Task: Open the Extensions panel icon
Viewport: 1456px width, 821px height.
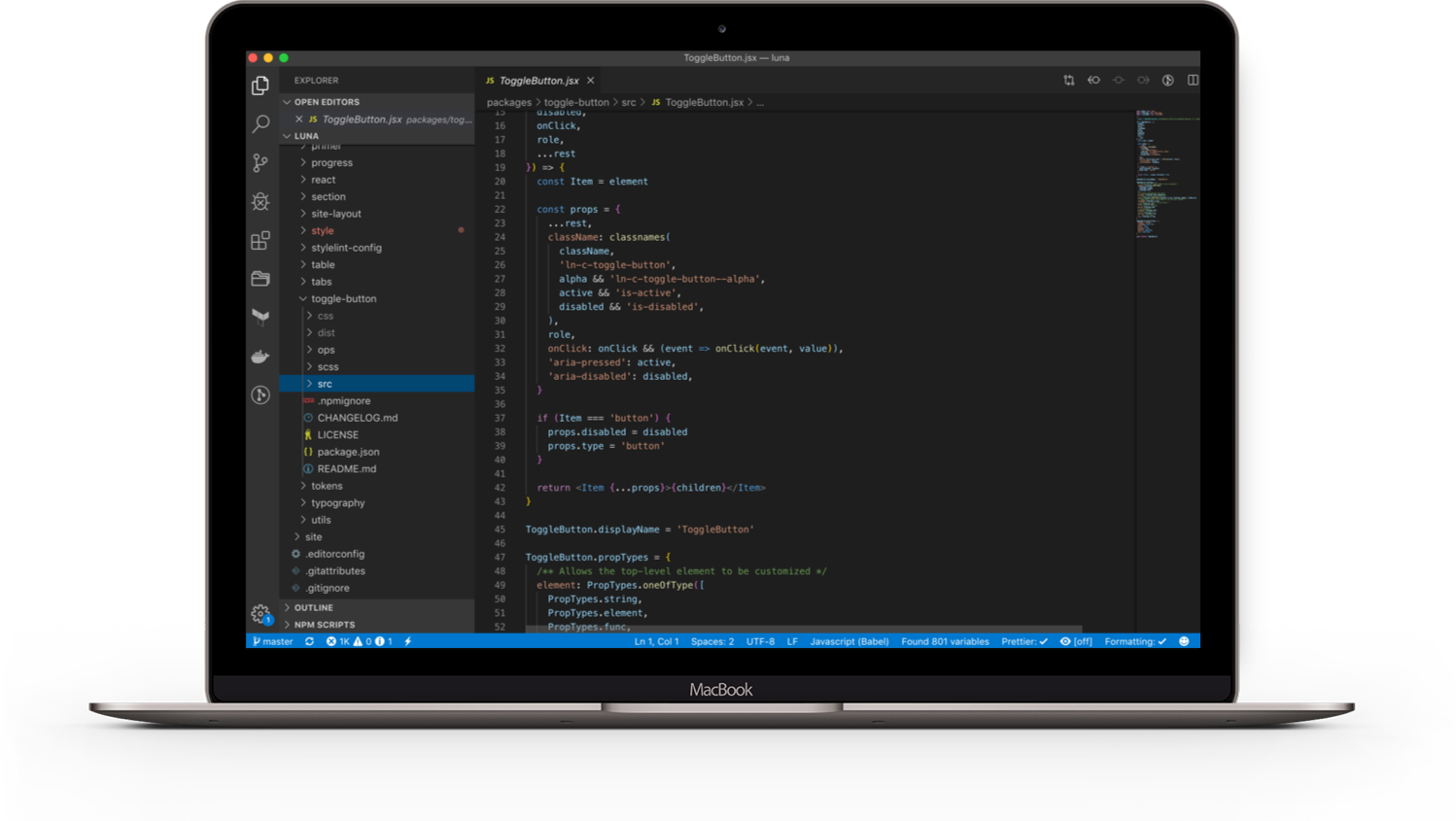Action: click(x=260, y=240)
